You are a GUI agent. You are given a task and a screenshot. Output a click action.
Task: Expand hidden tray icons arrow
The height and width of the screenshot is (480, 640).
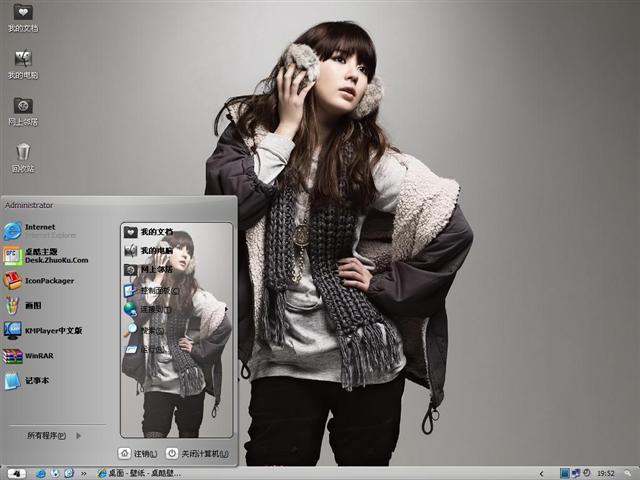(x=541, y=473)
